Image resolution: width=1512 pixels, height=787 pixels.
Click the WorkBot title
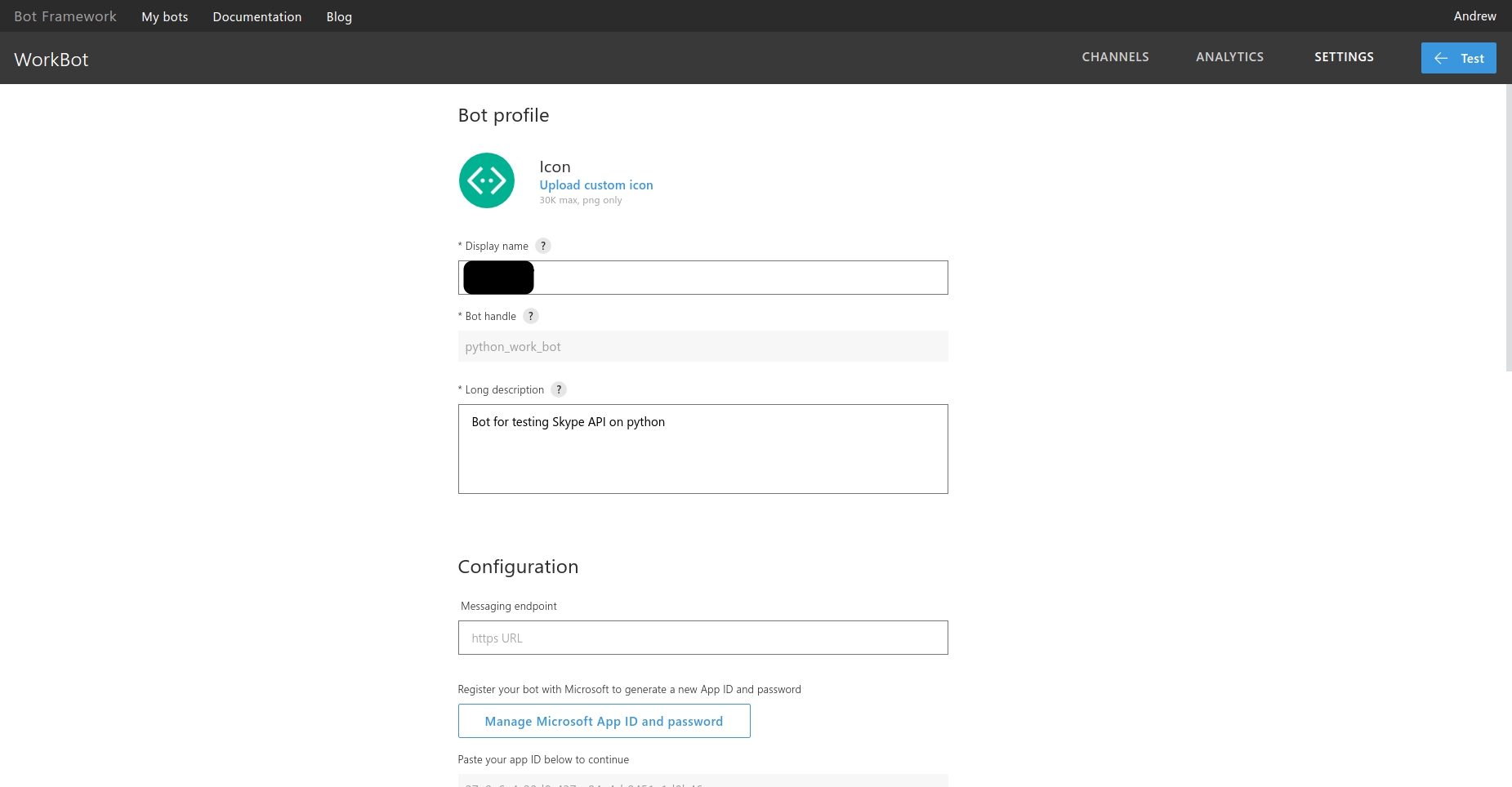click(x=51, y=60)
